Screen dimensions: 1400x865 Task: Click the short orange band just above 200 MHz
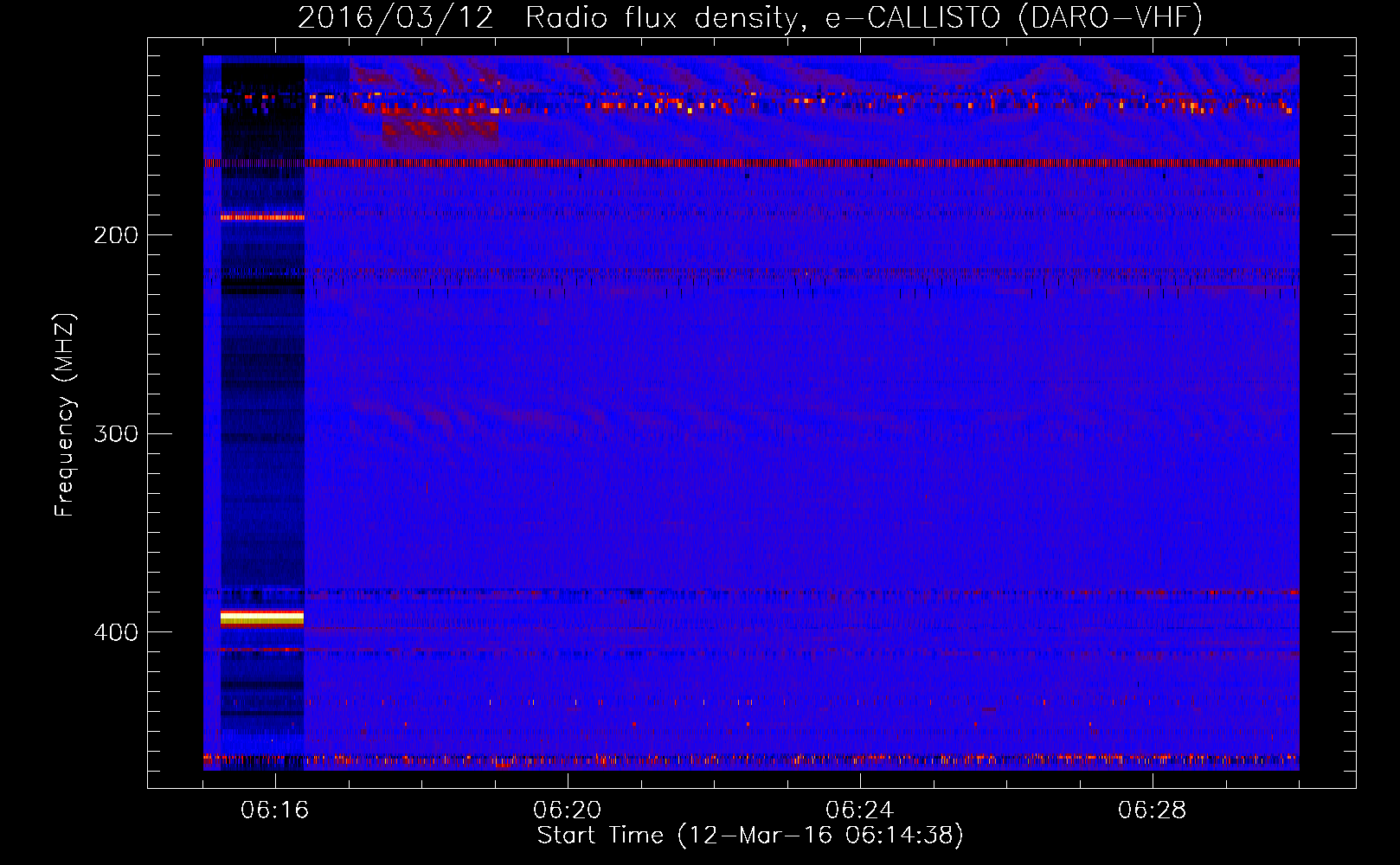(262, 217)
